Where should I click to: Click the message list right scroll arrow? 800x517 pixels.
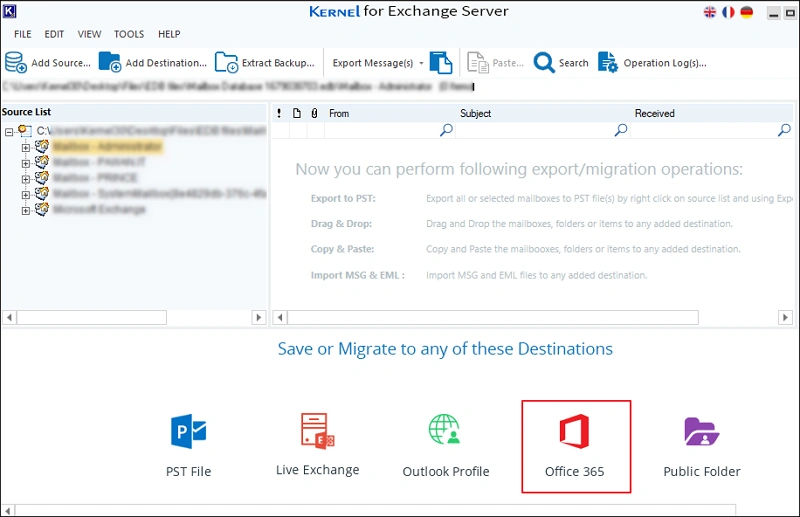coord(785,317)
